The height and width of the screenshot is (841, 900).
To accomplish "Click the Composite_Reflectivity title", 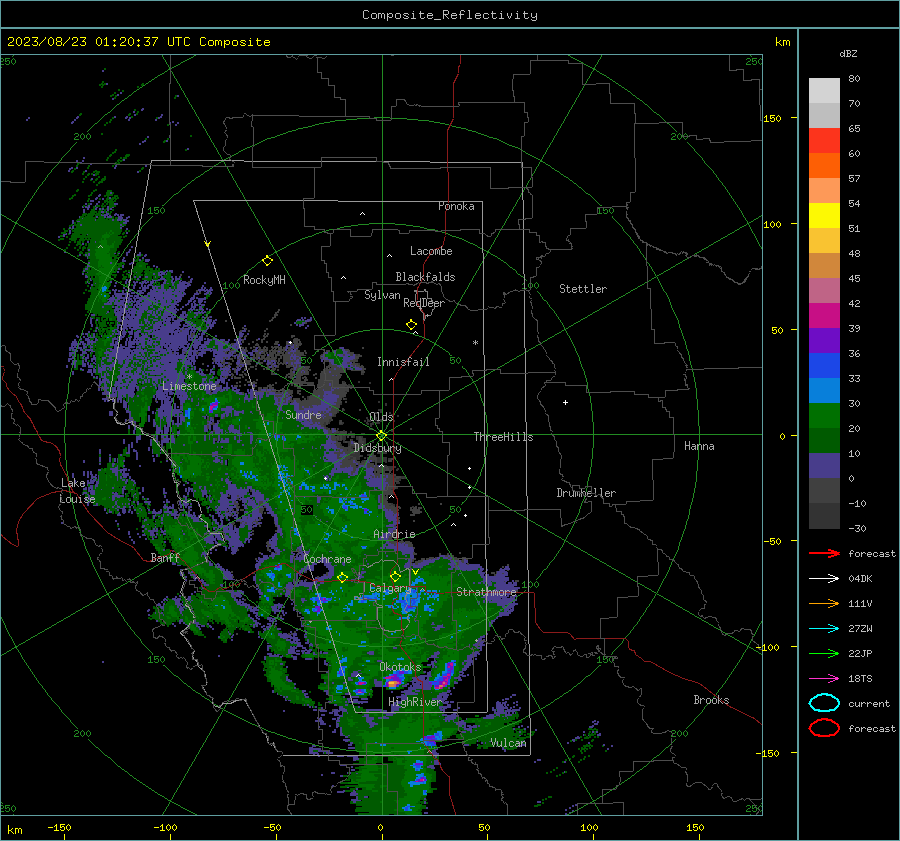I will 450,15.
